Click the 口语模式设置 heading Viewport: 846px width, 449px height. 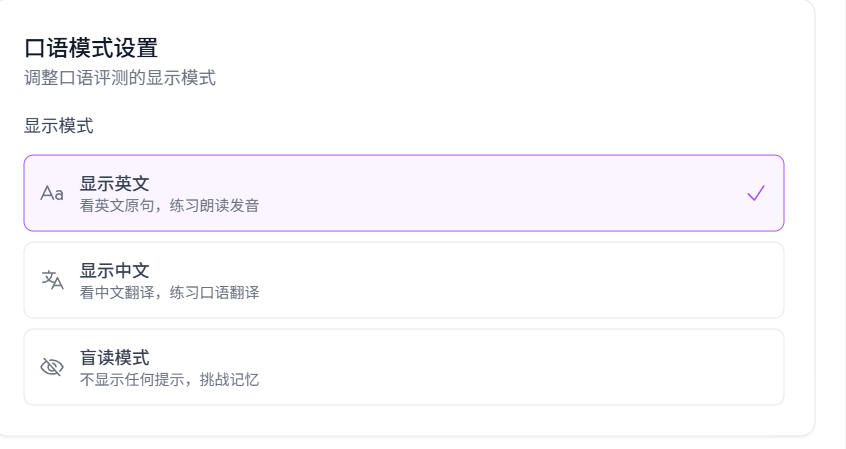click(91, 48)
